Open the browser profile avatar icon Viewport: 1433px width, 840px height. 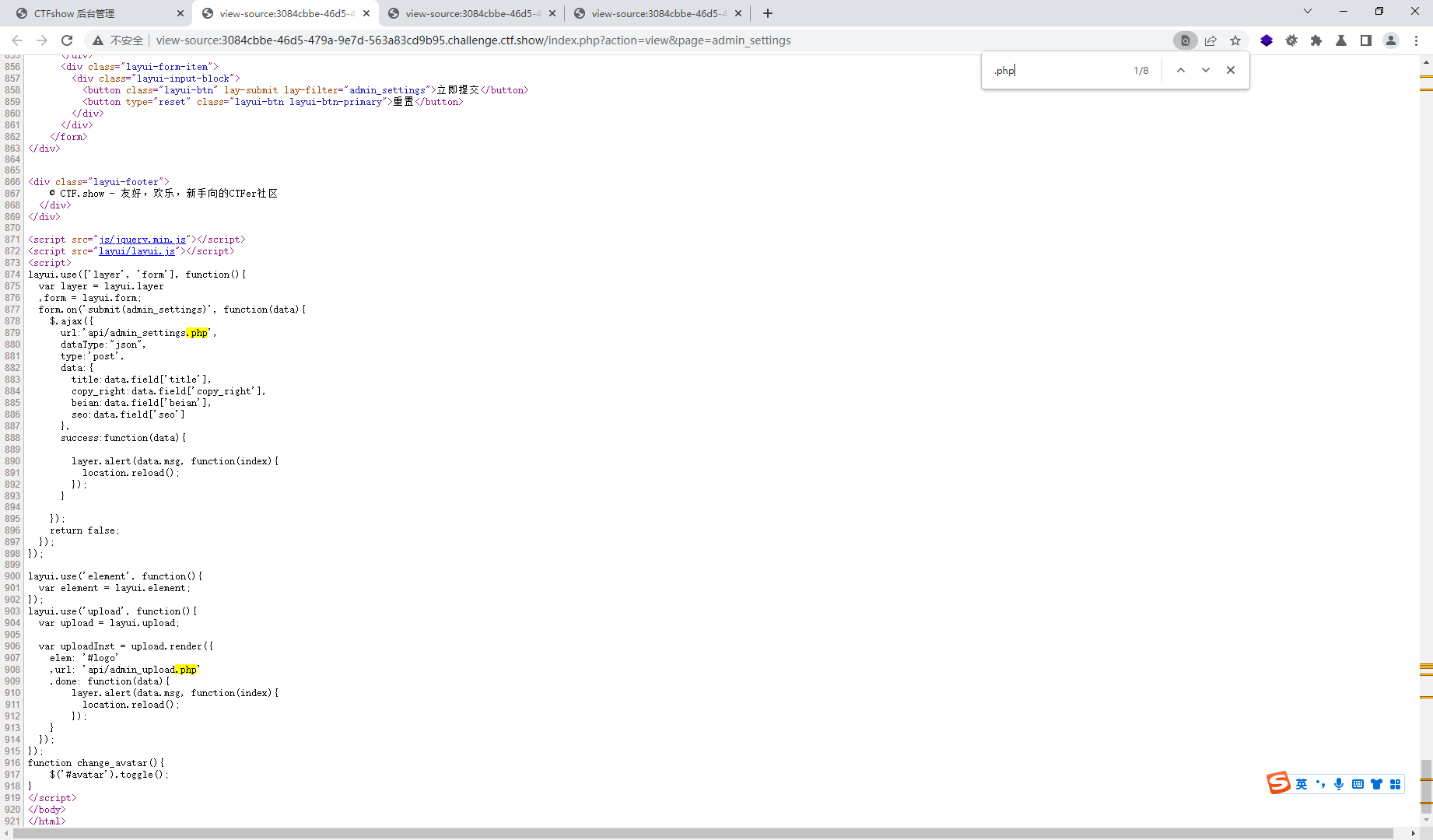point(1391,40)
